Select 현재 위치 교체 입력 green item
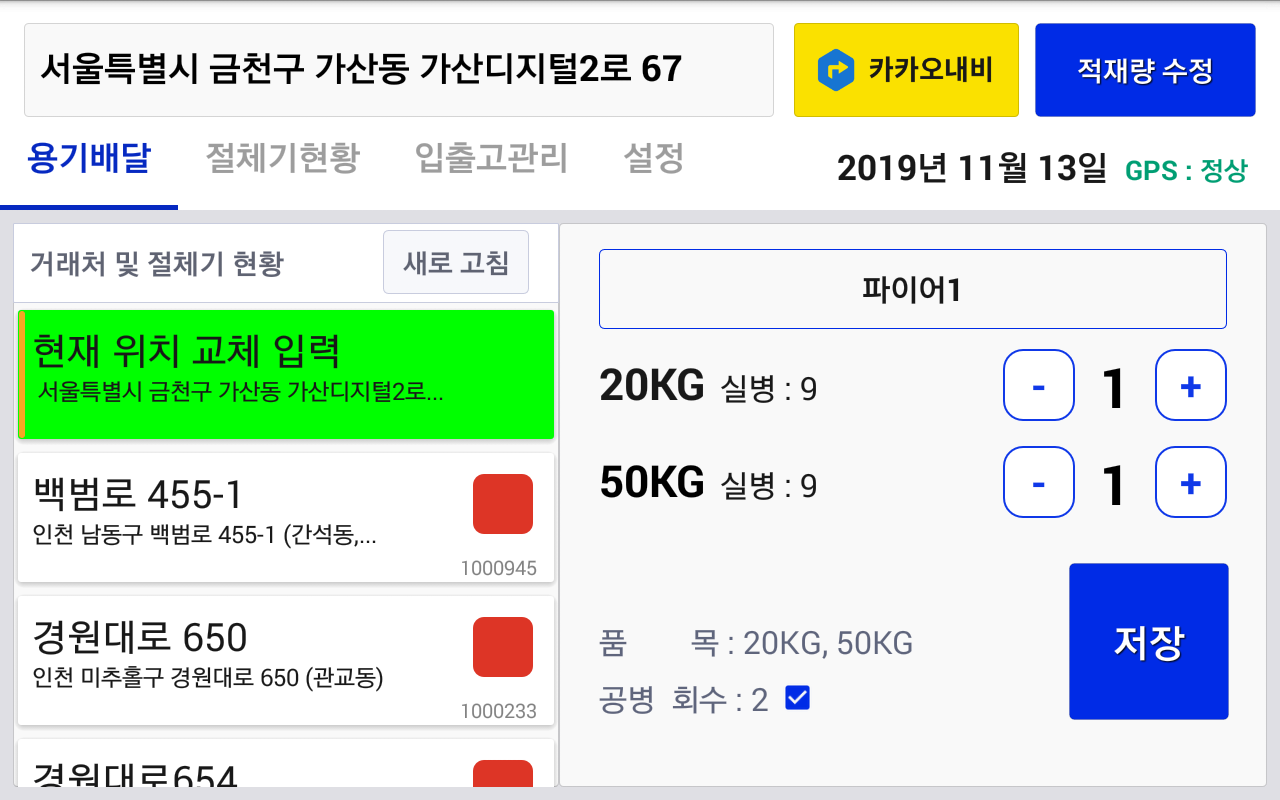Viewport: 1280px width, 800px height. [x=286, y=374]
